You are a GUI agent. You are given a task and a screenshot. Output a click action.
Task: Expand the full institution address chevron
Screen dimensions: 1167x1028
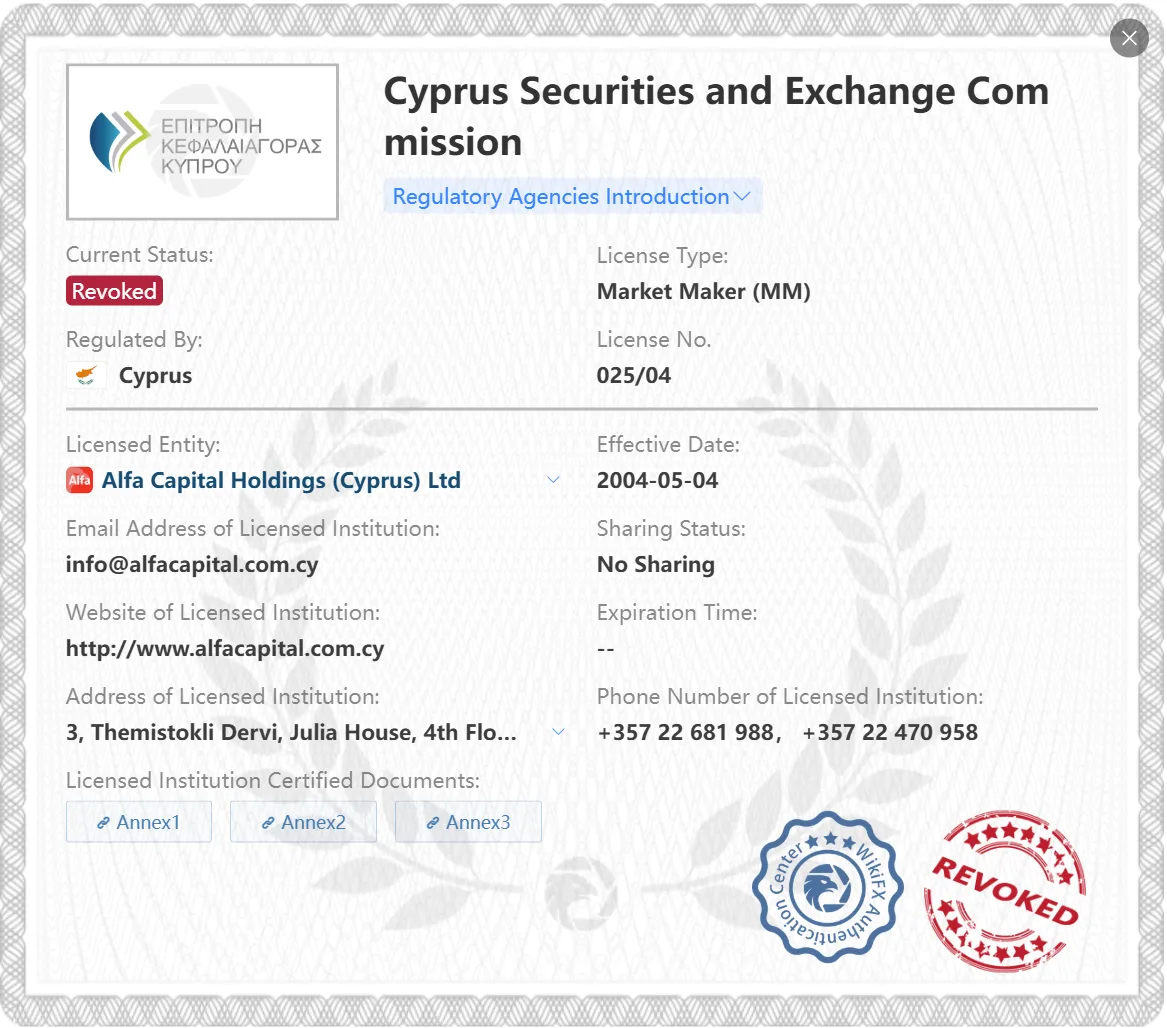tap(558, 732)
